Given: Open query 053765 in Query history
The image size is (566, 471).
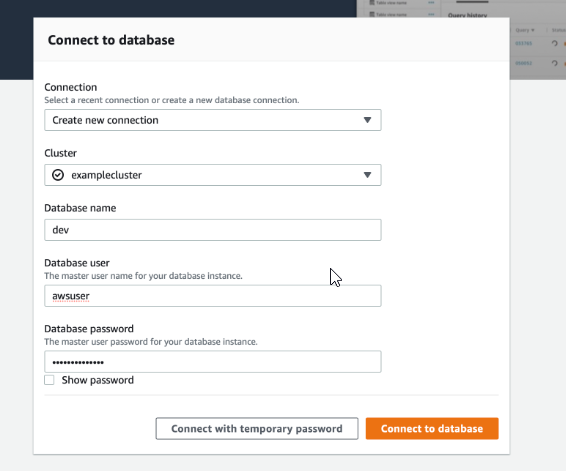Looking at the screenshot, I should point(523,43).
